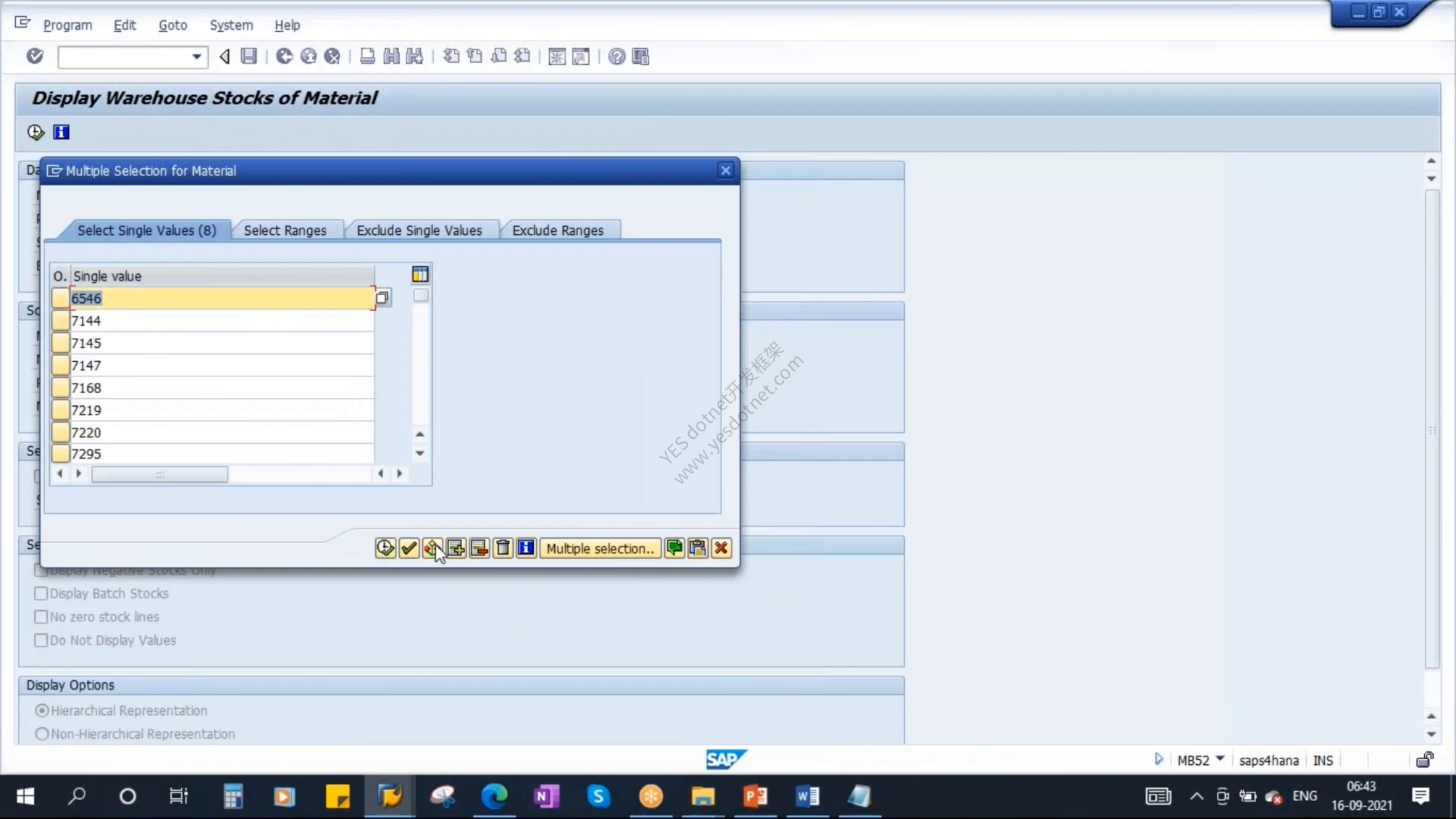
Task: Open the value help for the 6546 field
Action: (383, 298)
